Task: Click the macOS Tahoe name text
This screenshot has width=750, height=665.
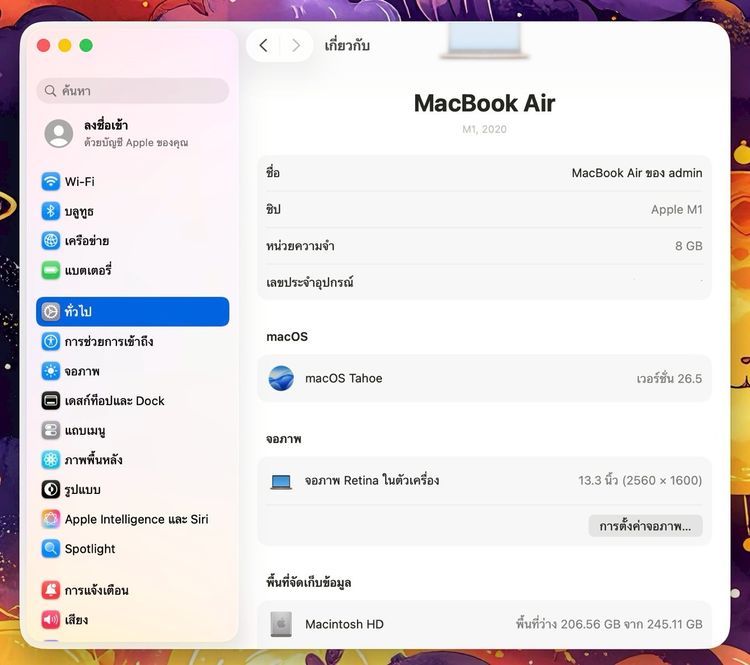Action: [343, 378]
